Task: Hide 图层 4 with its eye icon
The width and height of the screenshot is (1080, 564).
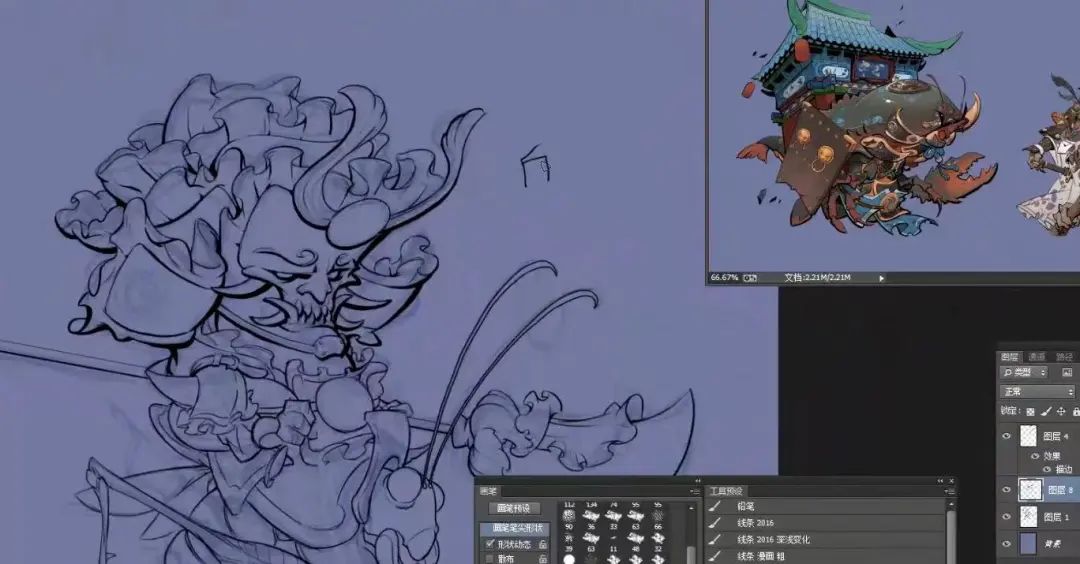Action: click(1007, 436)
